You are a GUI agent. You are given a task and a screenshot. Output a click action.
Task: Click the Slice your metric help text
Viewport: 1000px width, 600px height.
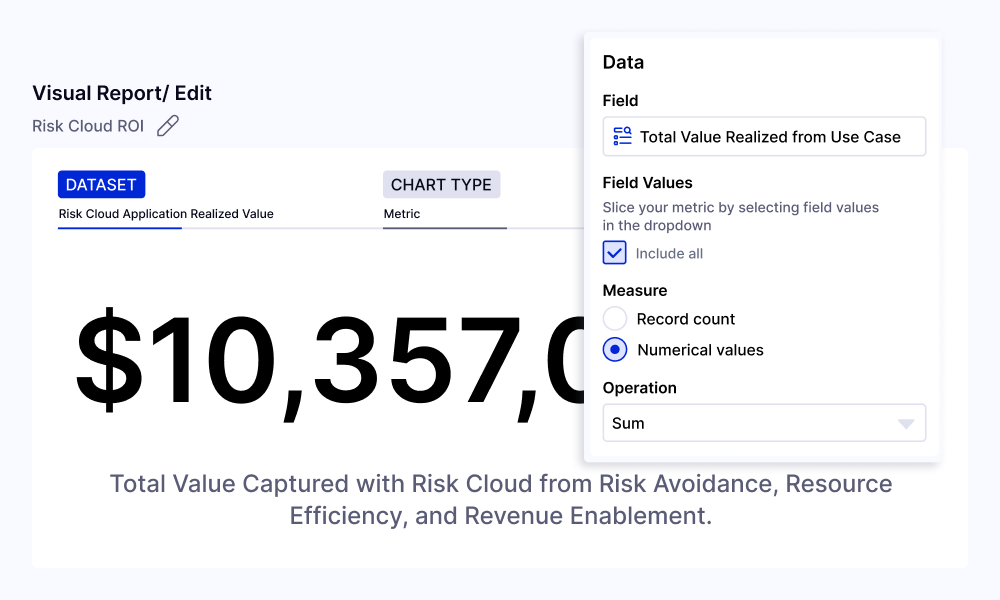point(740,216)
